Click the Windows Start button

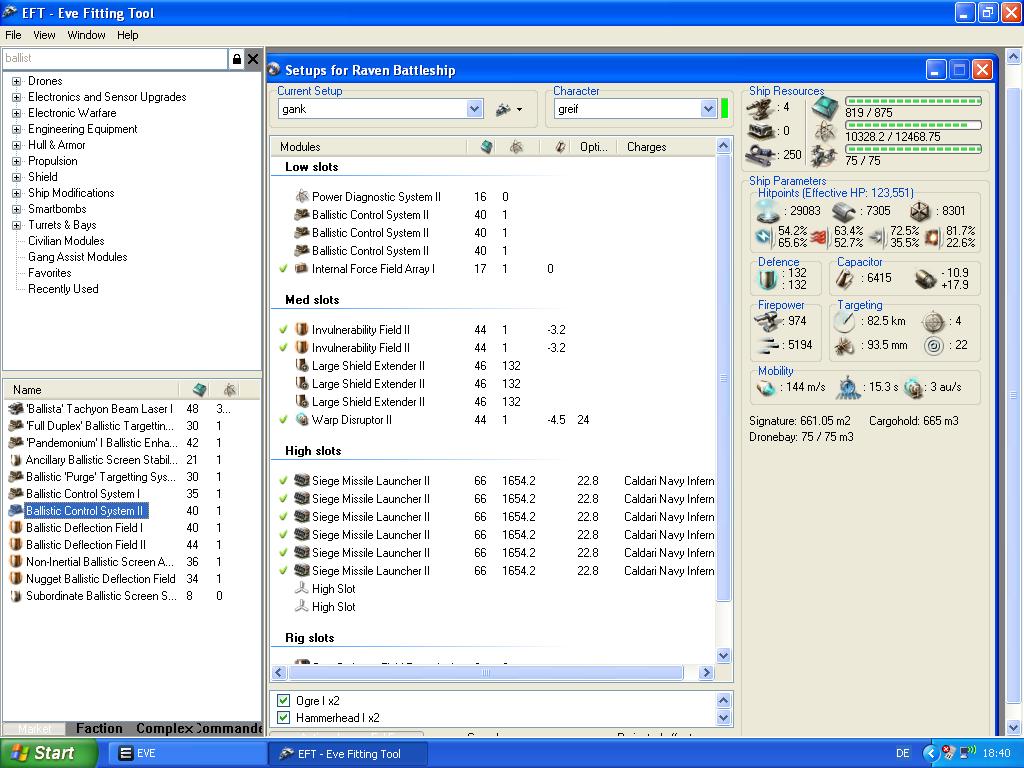pos(47,753)
